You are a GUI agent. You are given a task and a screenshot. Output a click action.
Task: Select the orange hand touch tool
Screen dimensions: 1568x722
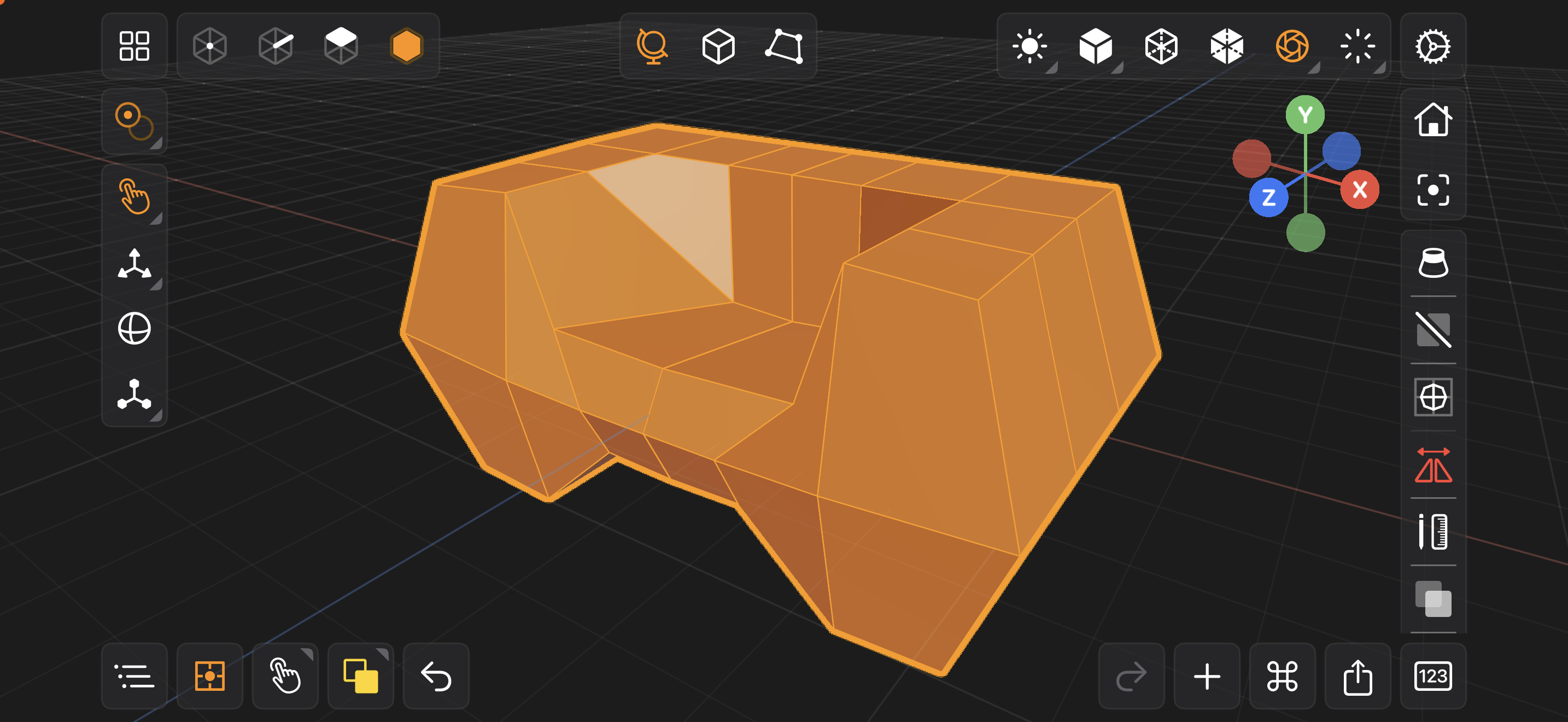point(134,196)
